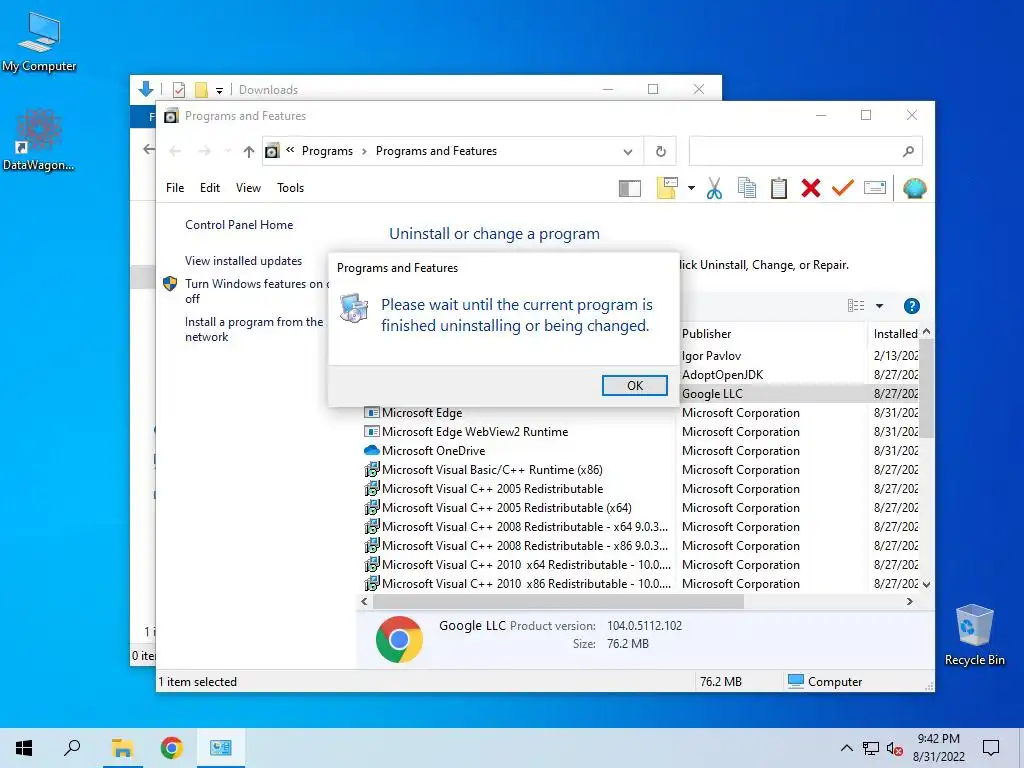The width and height of the screenshot is (1024, 768).
Task: Open the Edit menu
Action: [210, 188]
